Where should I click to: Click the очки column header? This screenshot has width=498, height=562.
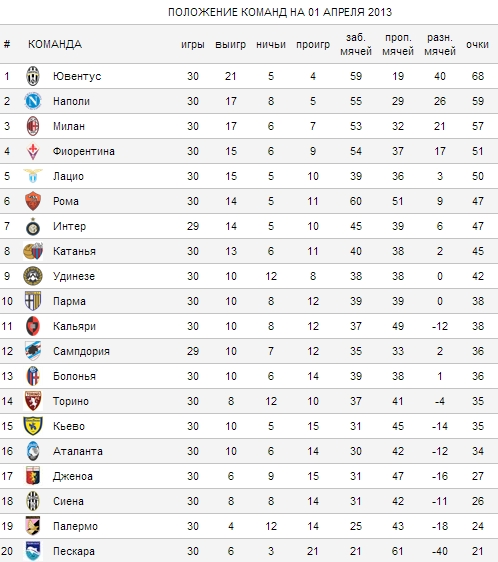477,44
